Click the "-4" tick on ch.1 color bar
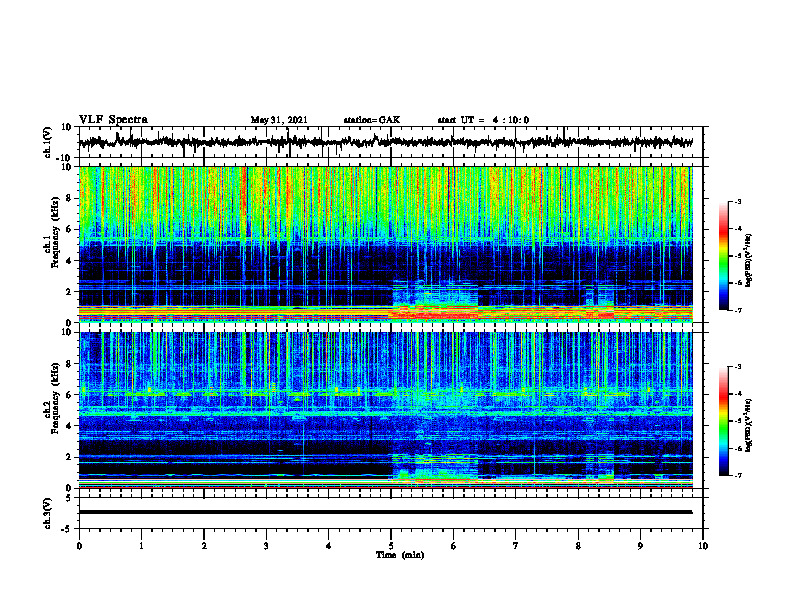Image resolution: width=792 pixels, height=612 pixels. (x=737, y=229)
